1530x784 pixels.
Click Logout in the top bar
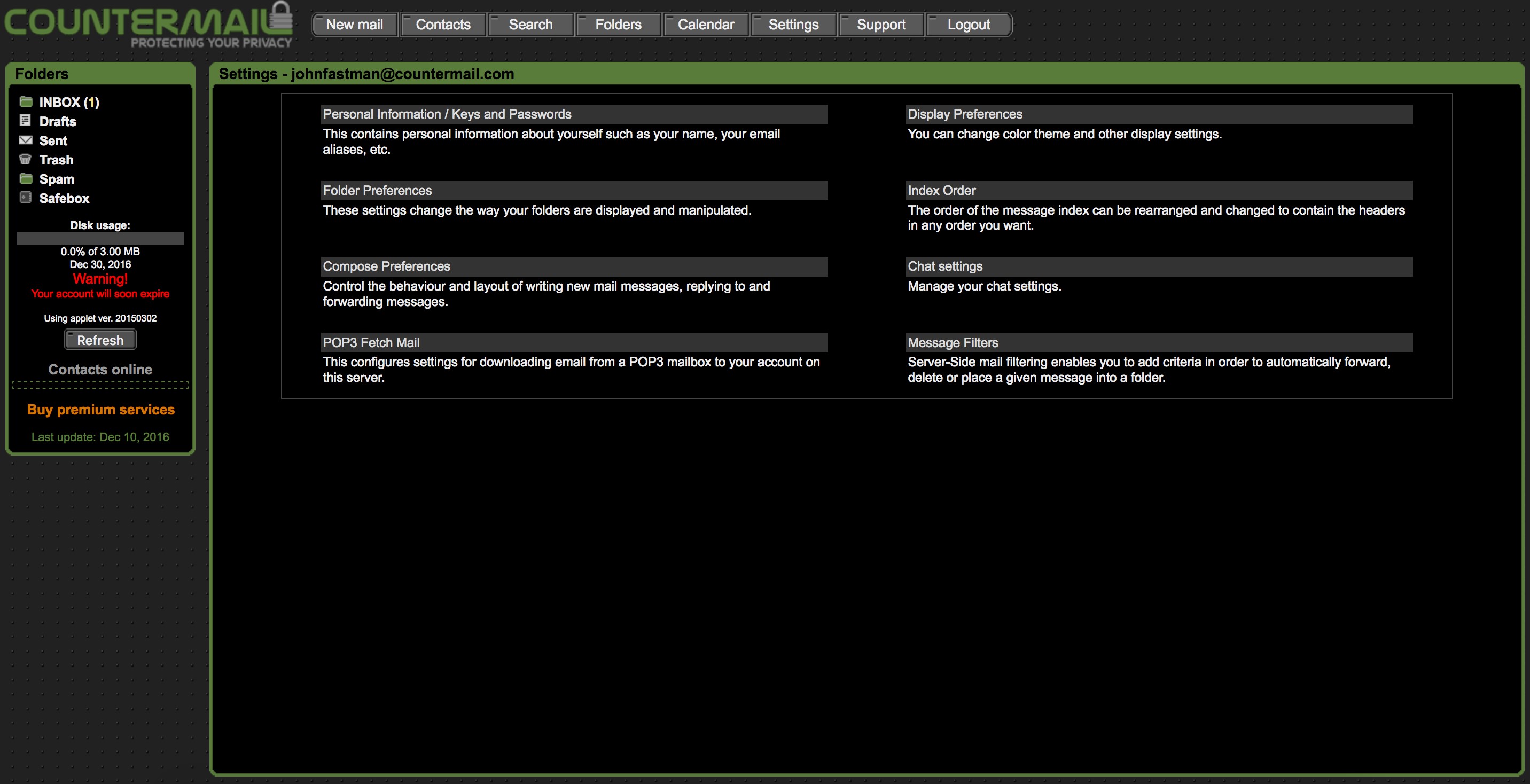coord(968,25)
